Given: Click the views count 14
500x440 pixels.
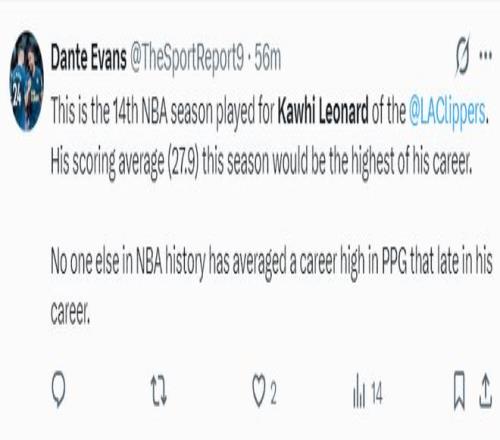Looking at the screenshot, I should coord(376,392).
